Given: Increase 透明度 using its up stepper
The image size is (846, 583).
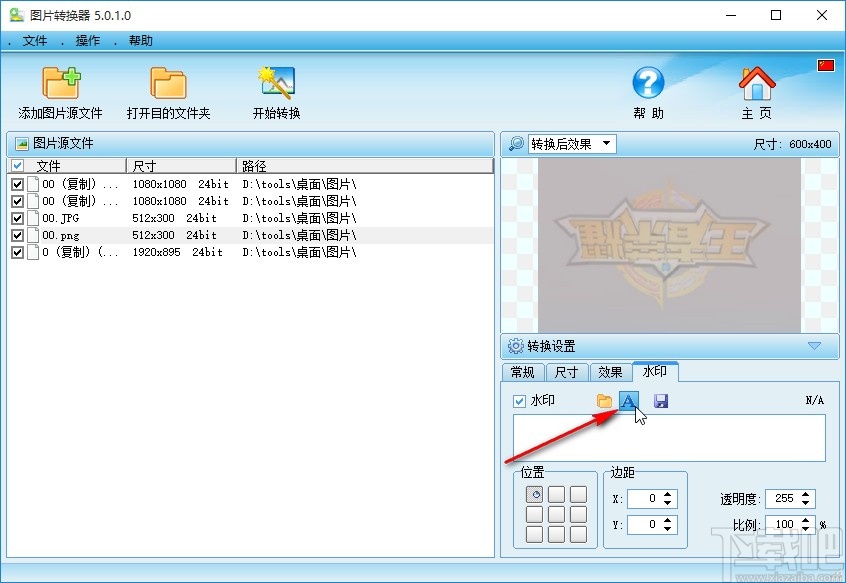Looking at the screenshot, I should pyautogui.click(x=806, y=494).
